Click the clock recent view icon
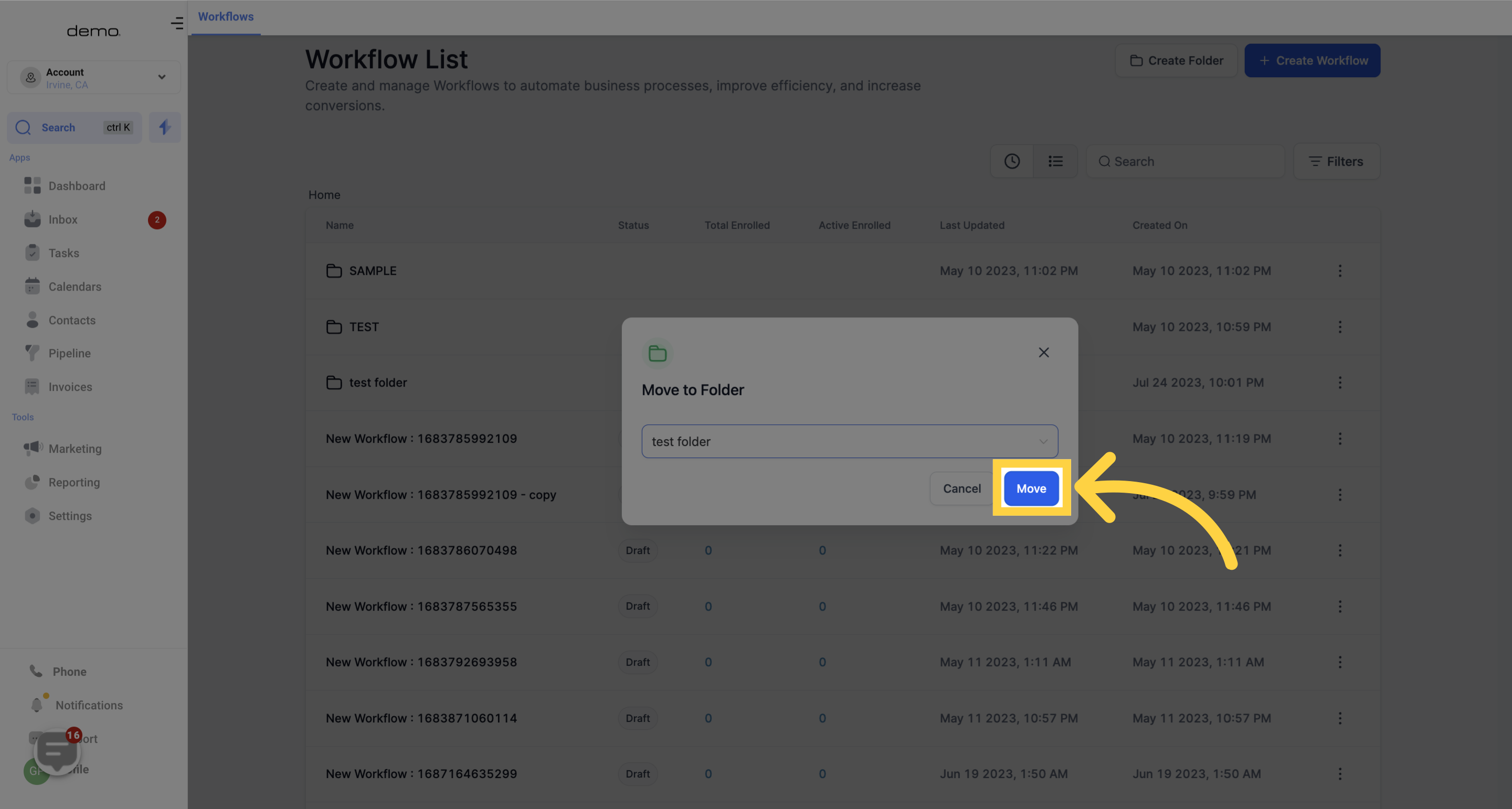The image size is (1512, 809). [1012, 162]
